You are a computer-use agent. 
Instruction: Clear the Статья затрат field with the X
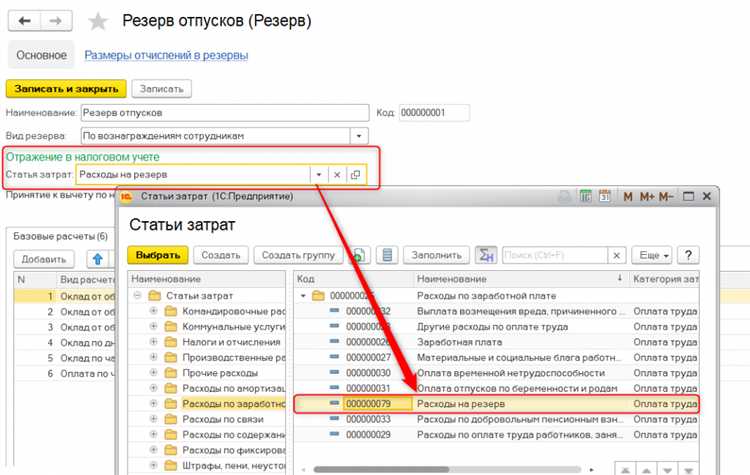(337, 175)
